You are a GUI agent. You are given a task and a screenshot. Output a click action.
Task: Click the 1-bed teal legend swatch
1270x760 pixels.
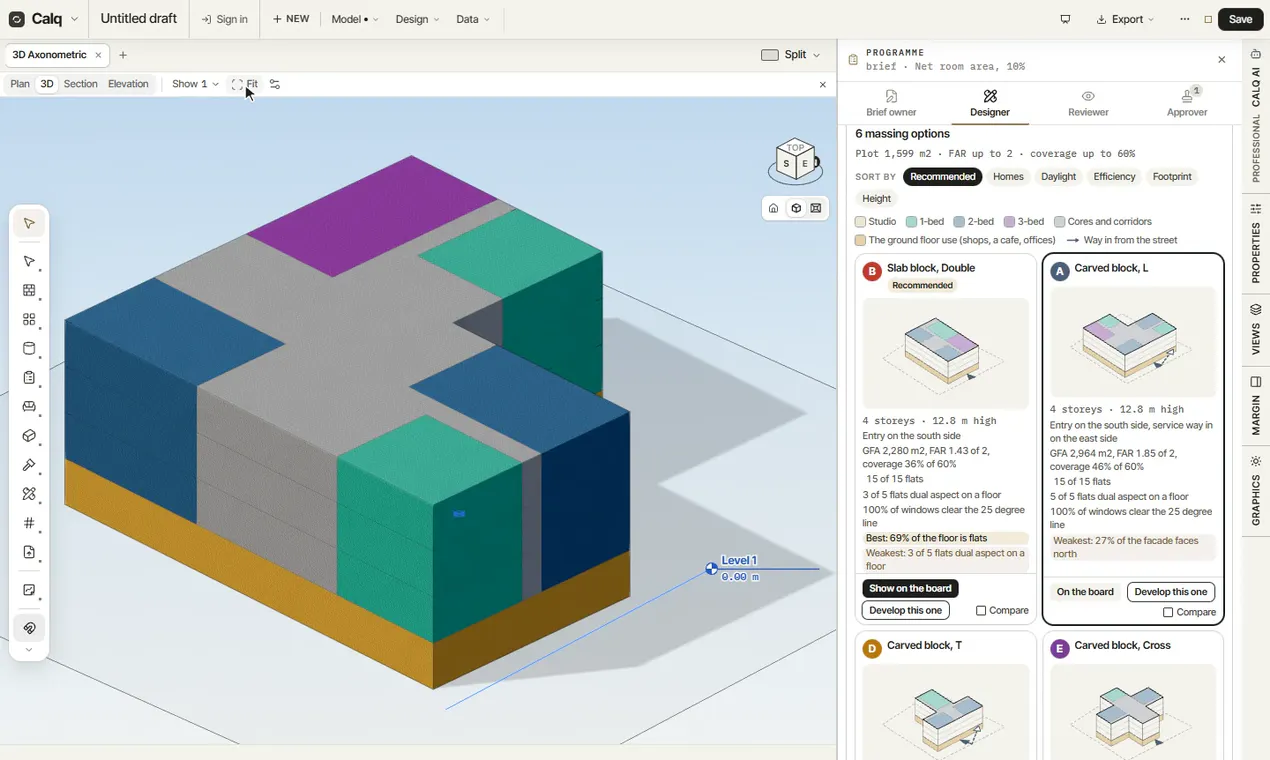pos(912,222)
